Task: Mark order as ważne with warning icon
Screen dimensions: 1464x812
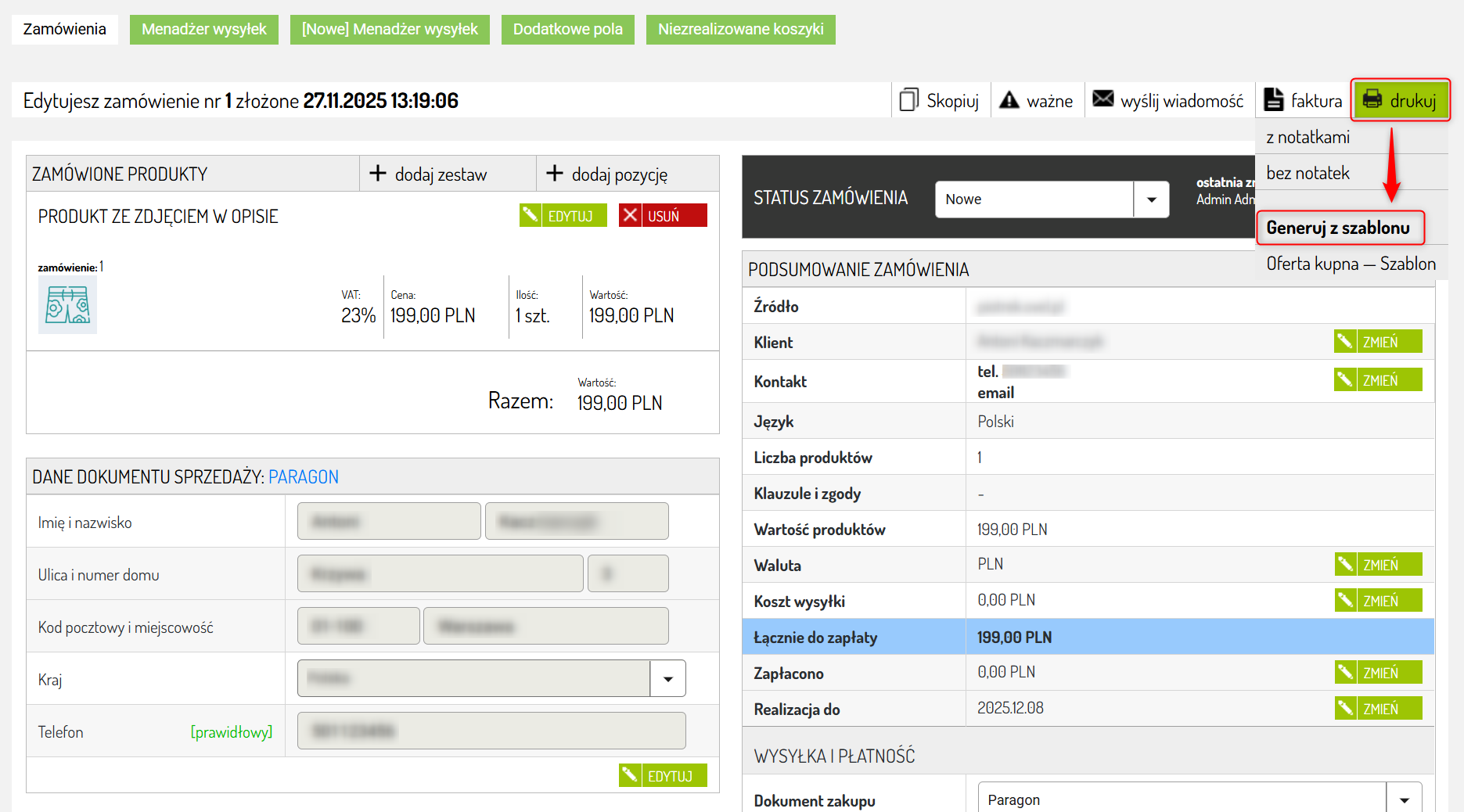Action: (x=1009, y=100)
